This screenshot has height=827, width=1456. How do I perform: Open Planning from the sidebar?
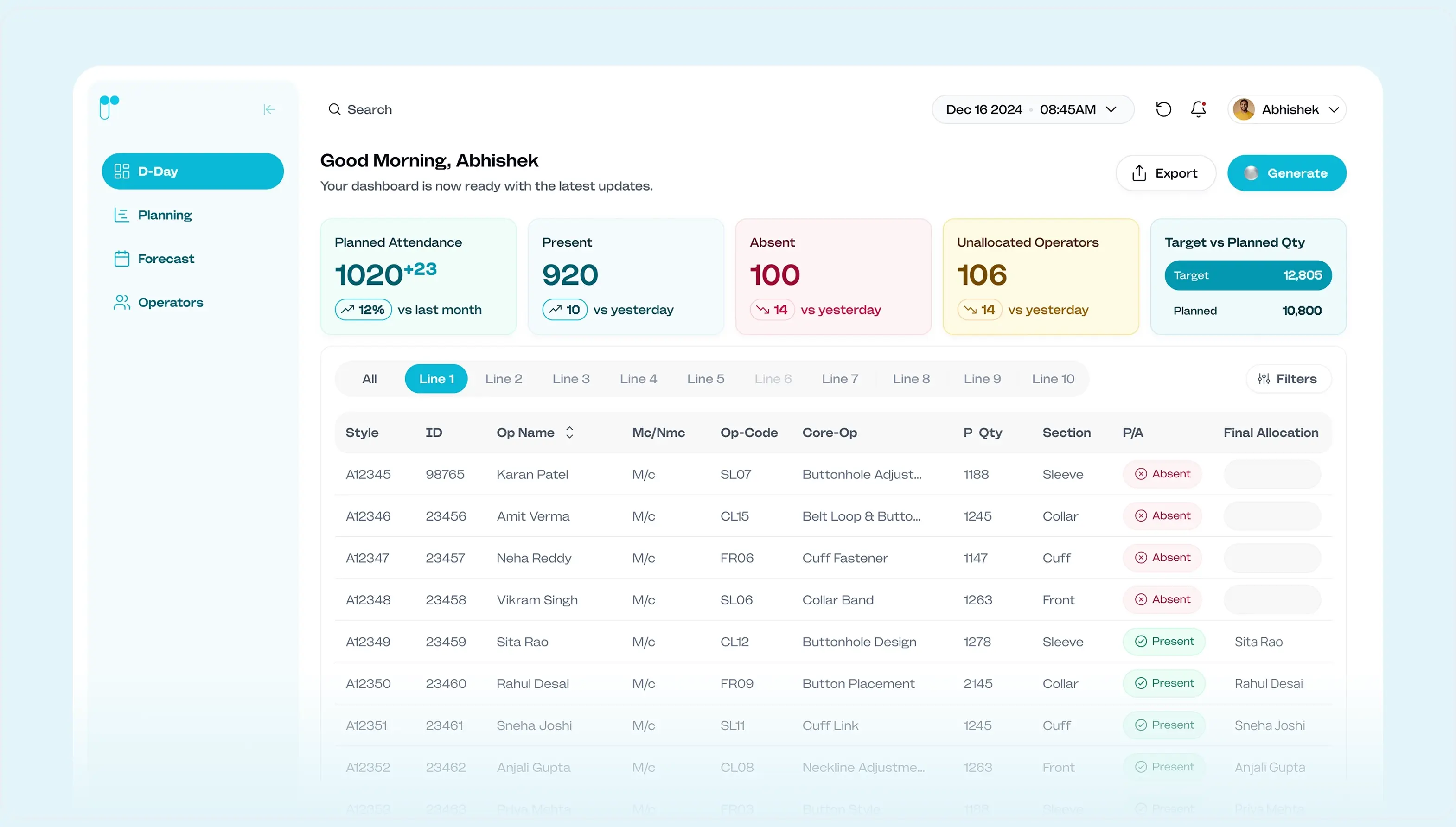pyautogui.click(x=164, y=215)
